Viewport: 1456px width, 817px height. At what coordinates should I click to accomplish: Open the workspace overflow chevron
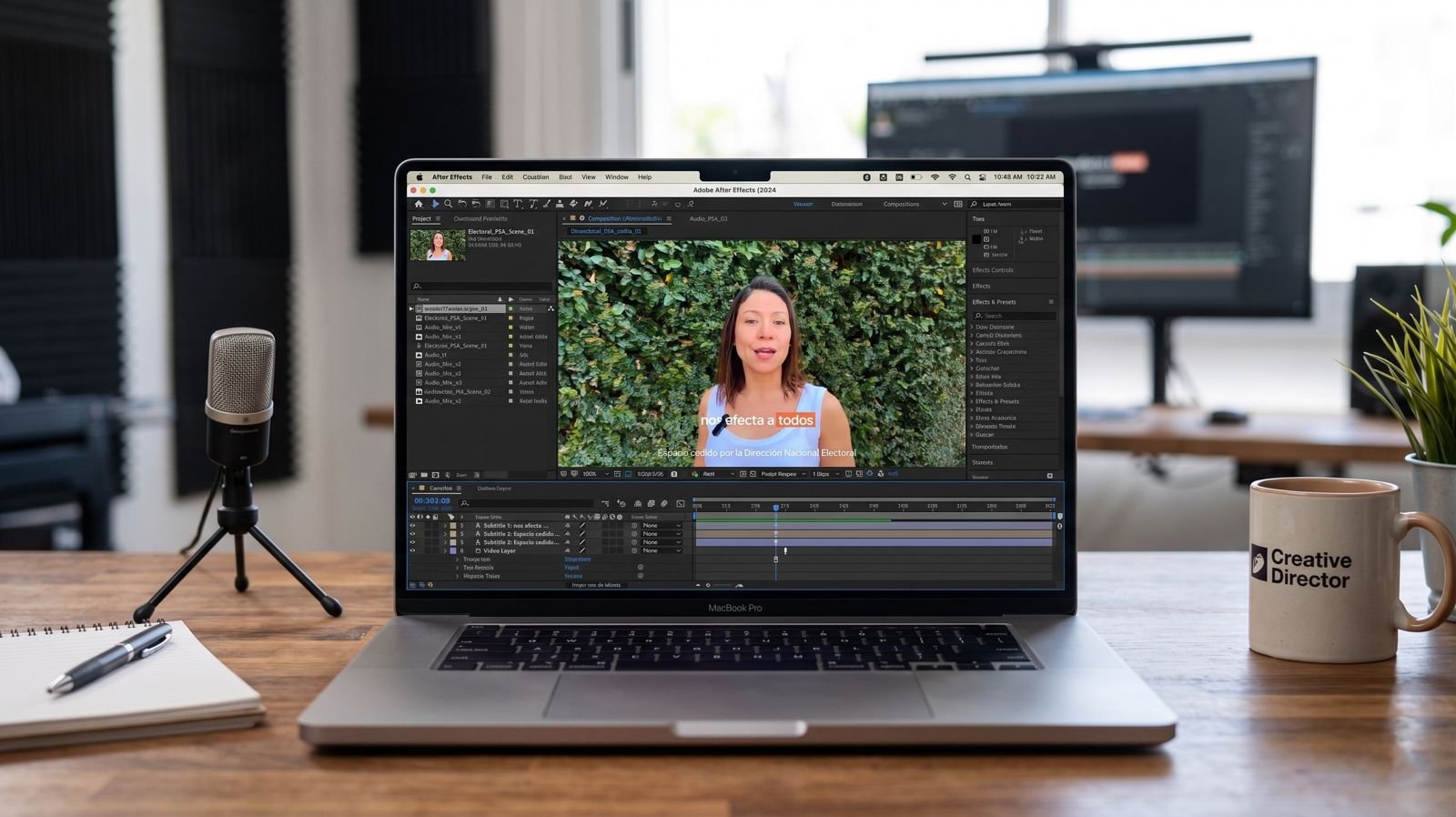pyautogui.click(x=945, y=204)
